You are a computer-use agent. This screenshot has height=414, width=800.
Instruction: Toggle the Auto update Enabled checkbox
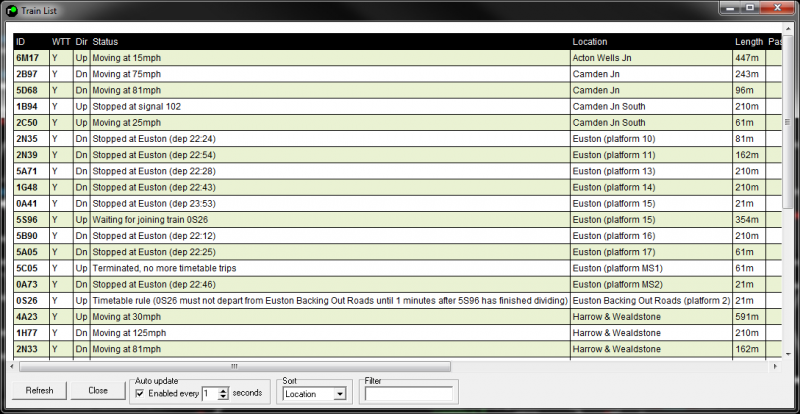click(x=140, y=394)
